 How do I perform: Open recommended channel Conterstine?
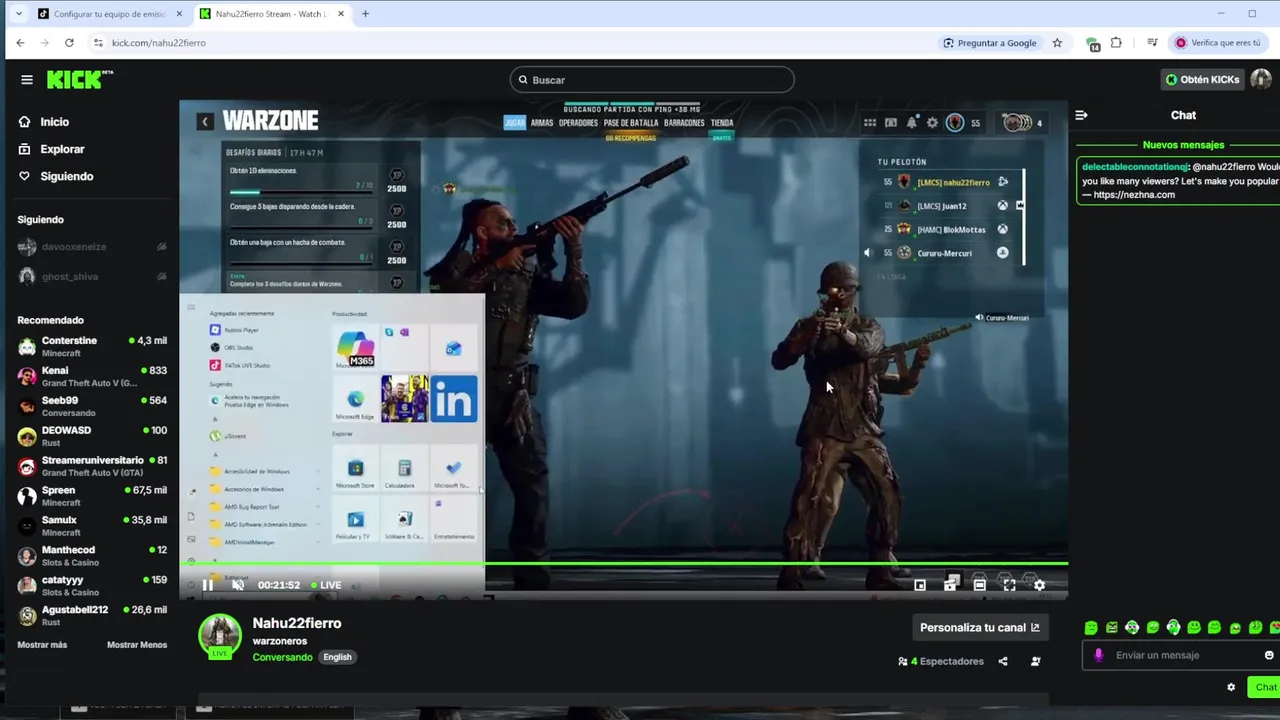(x=91, y=347)
